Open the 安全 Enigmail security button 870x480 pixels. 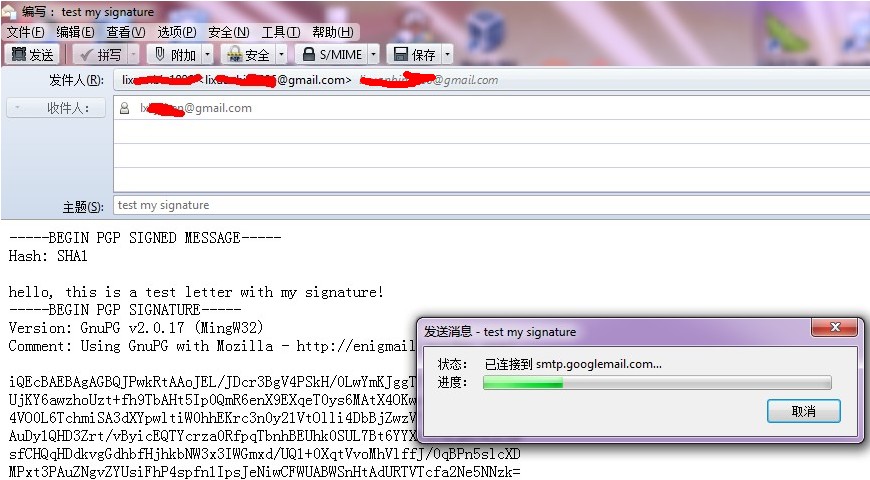point(249,54)
